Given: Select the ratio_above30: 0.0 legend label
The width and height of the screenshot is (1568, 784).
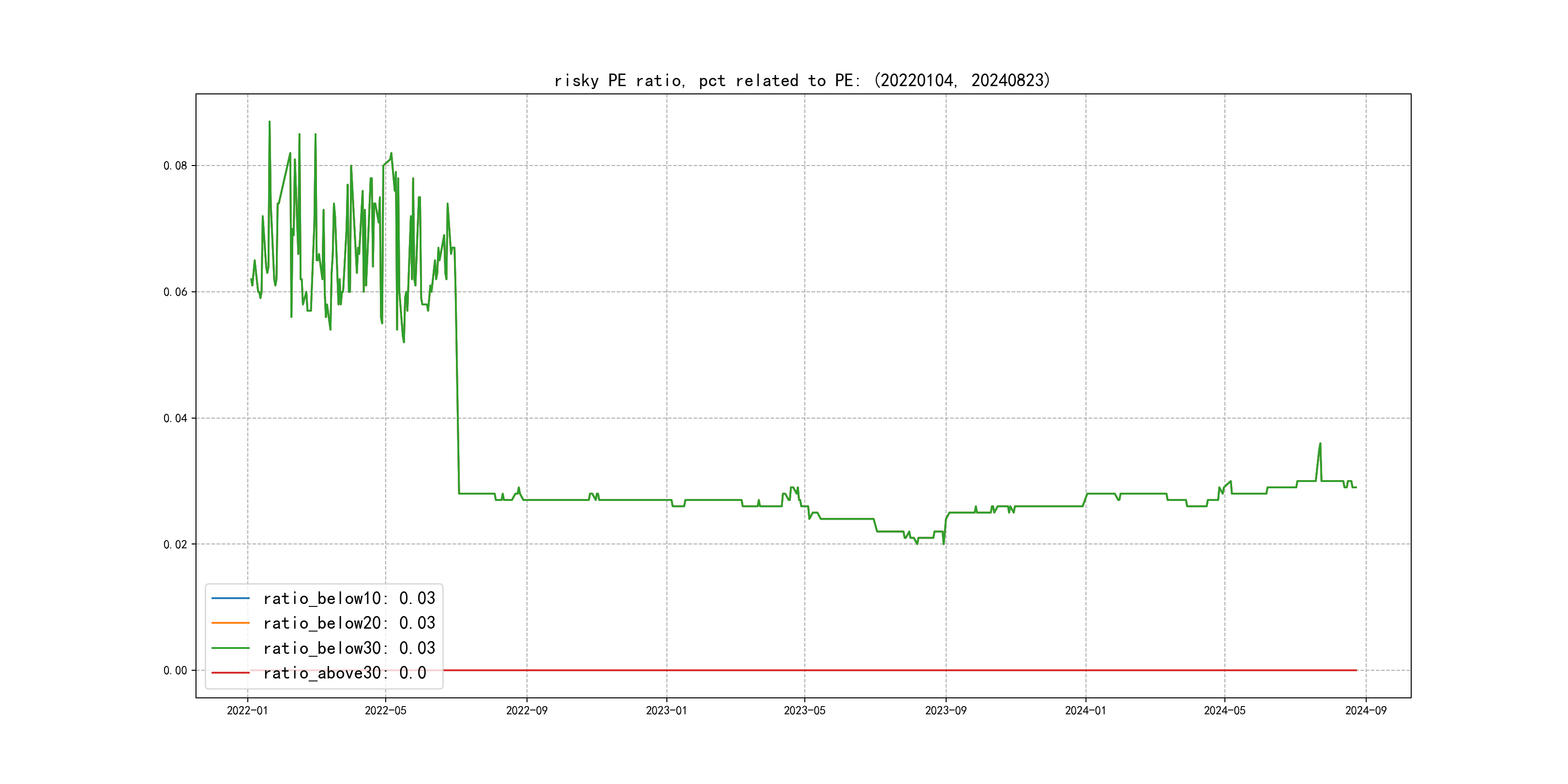Looking at the screenshot, I should (x=345, y=673).
